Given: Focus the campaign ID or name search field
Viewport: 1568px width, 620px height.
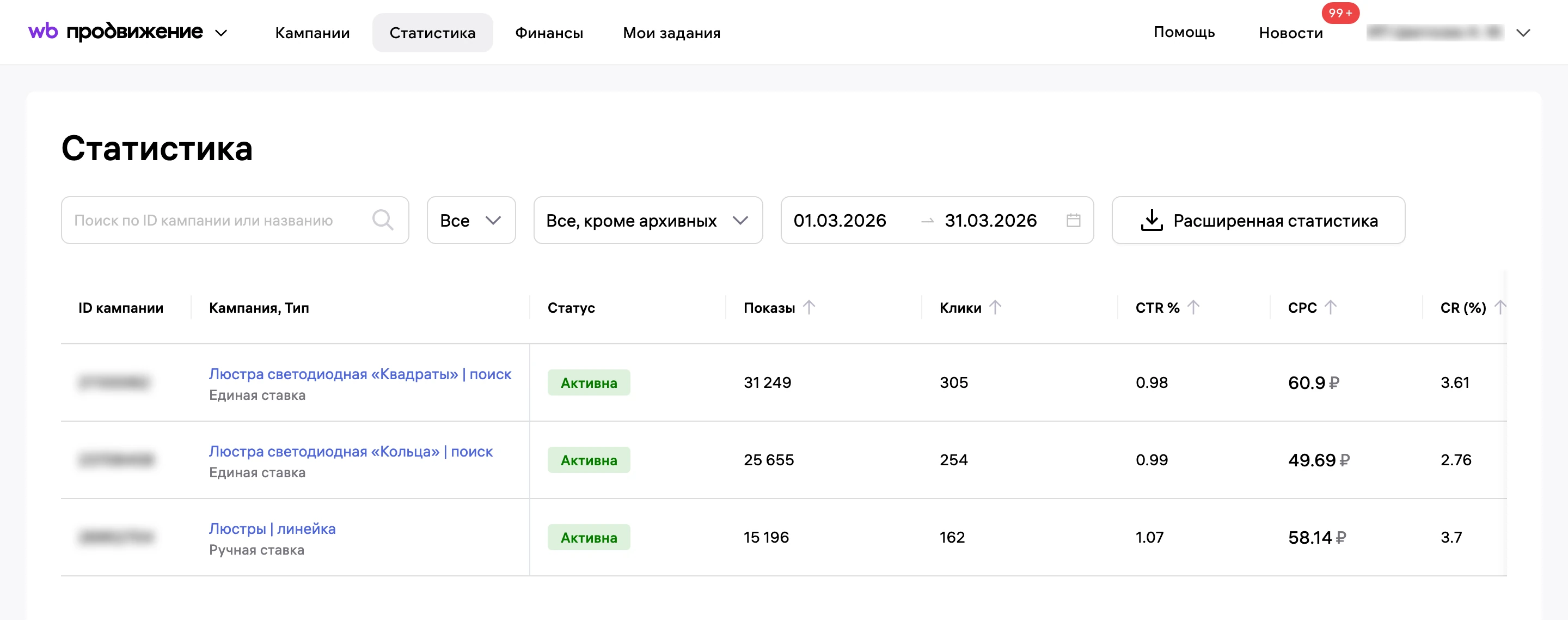Looking at the screenshot, I should click(x=235, y=220).
